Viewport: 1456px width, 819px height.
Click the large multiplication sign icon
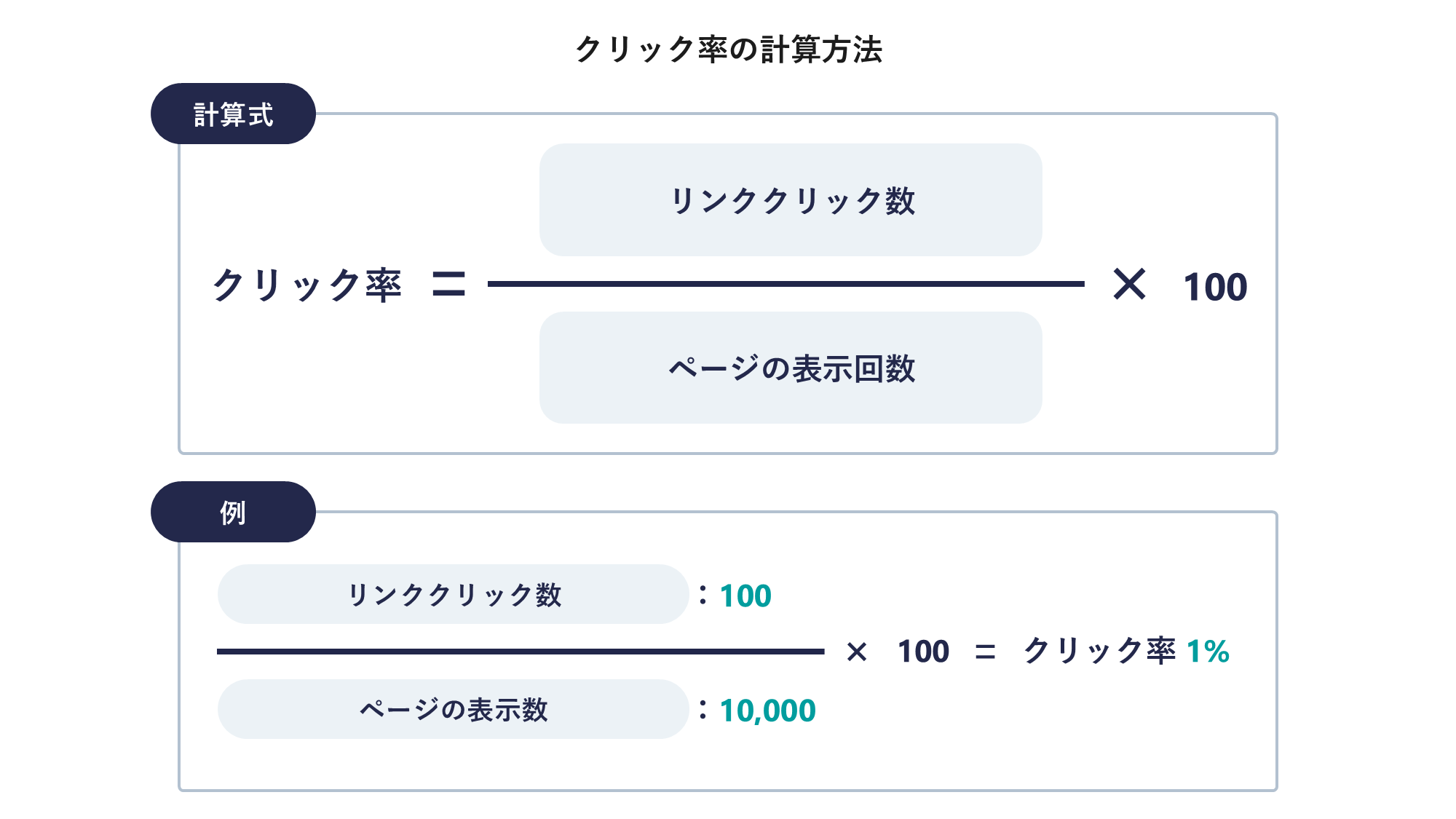coord(1130,284)
